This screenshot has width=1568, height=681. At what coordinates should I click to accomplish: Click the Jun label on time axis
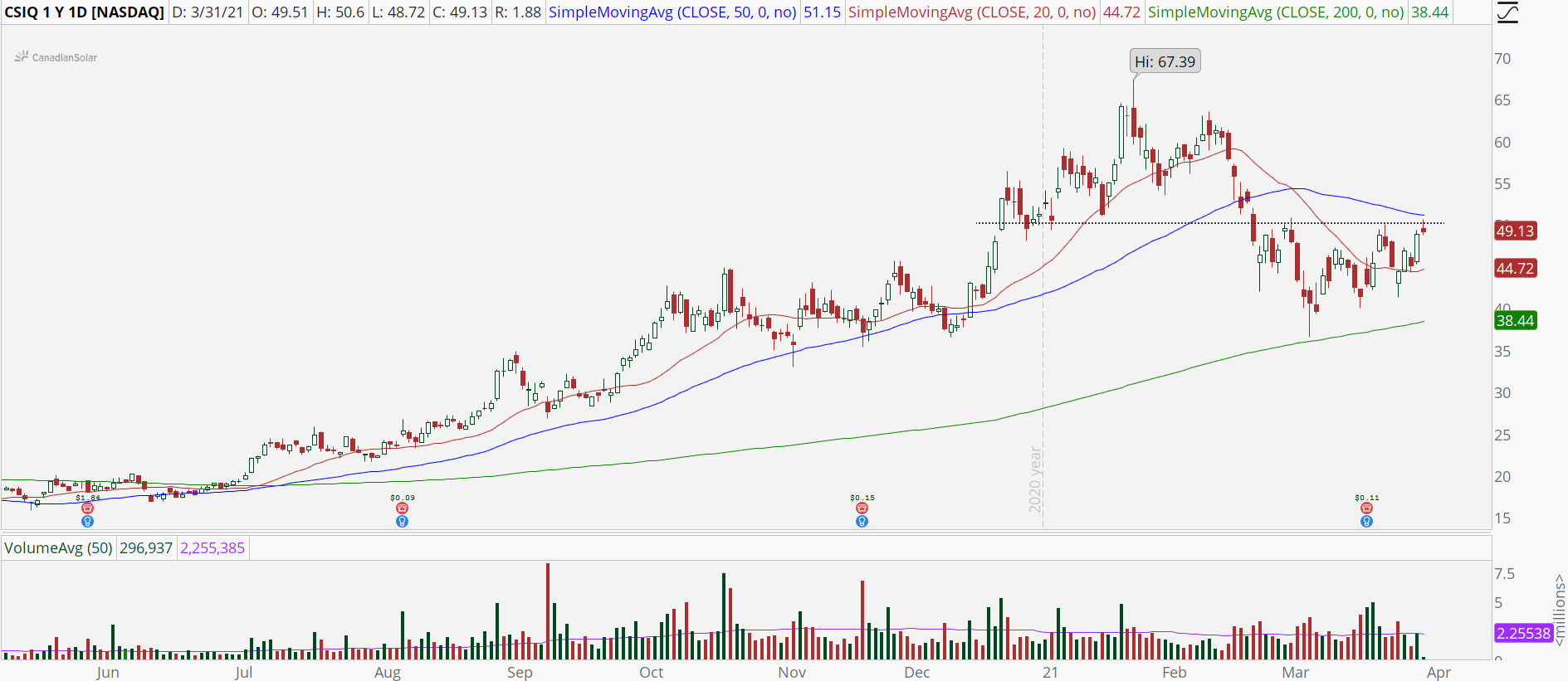(107, 672)
